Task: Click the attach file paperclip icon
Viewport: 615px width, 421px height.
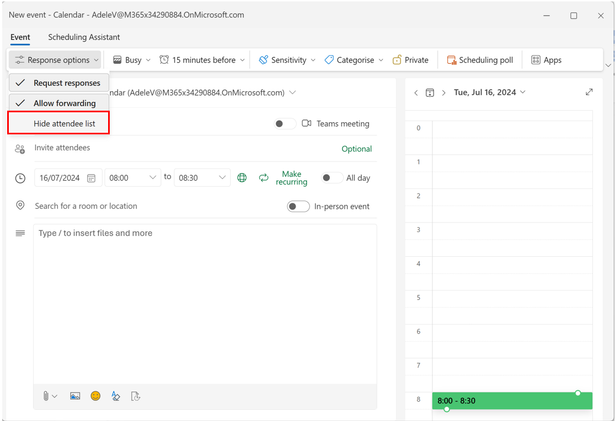Action: pyautogui.click(x=45, y=396)
